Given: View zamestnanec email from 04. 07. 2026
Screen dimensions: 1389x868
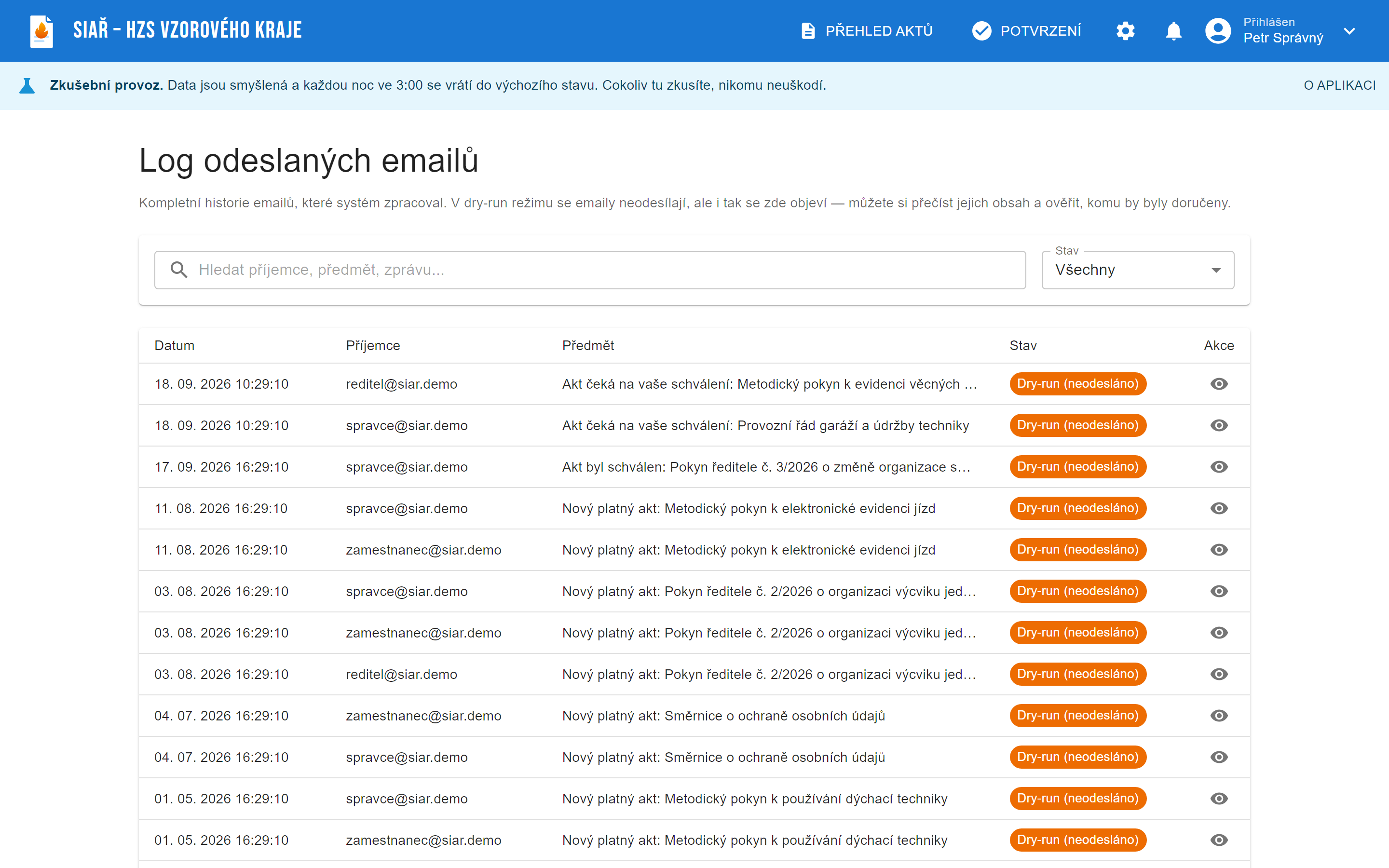Looking at the screenshot, I should 1219,715.
